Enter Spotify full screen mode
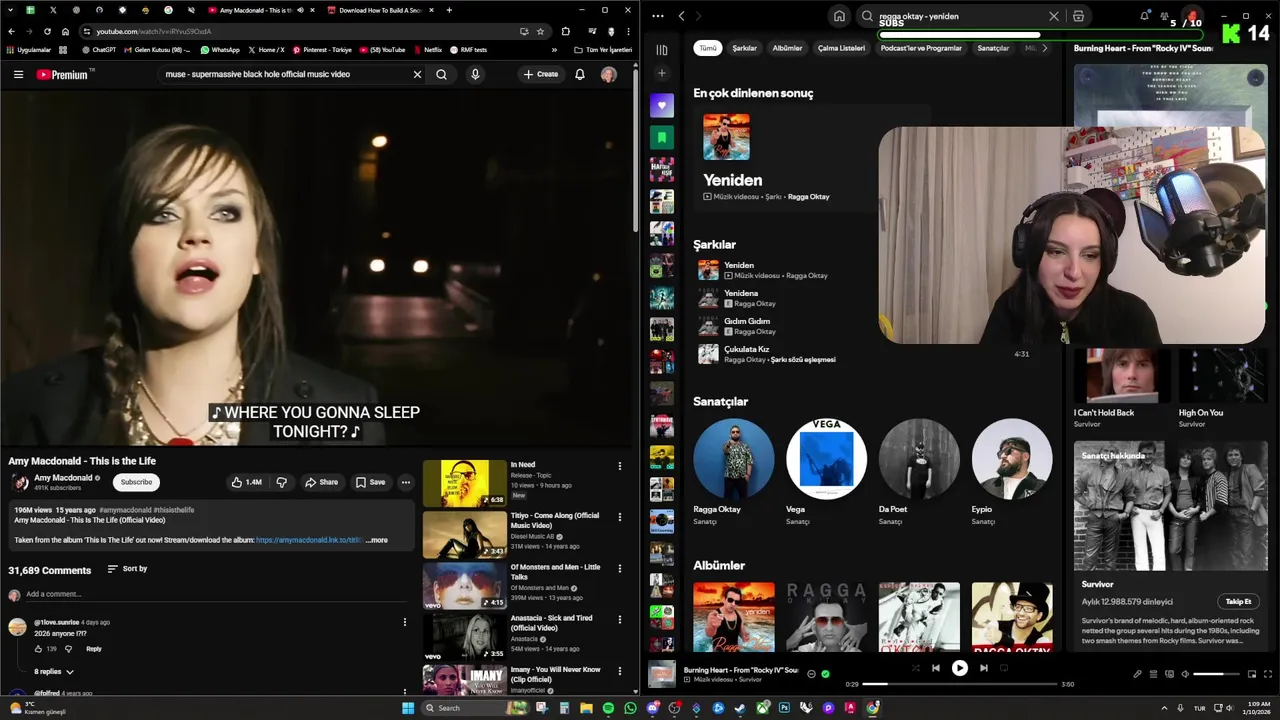This screenshot has width=1280, height=720. click(x=1267, y=674)
